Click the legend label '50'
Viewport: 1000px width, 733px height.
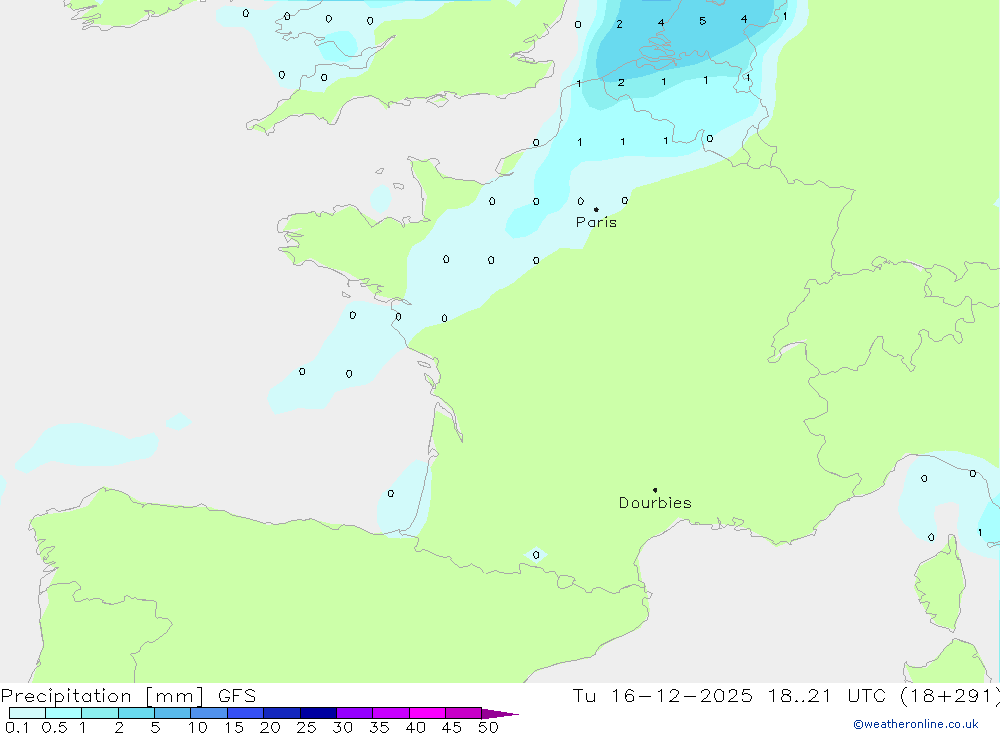tap(488, 727)
